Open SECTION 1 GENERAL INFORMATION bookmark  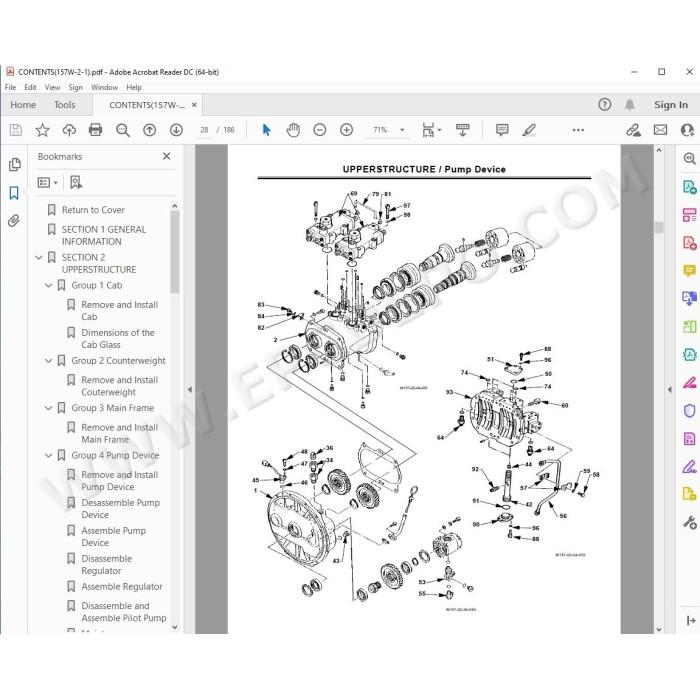(x=104, y=235)
